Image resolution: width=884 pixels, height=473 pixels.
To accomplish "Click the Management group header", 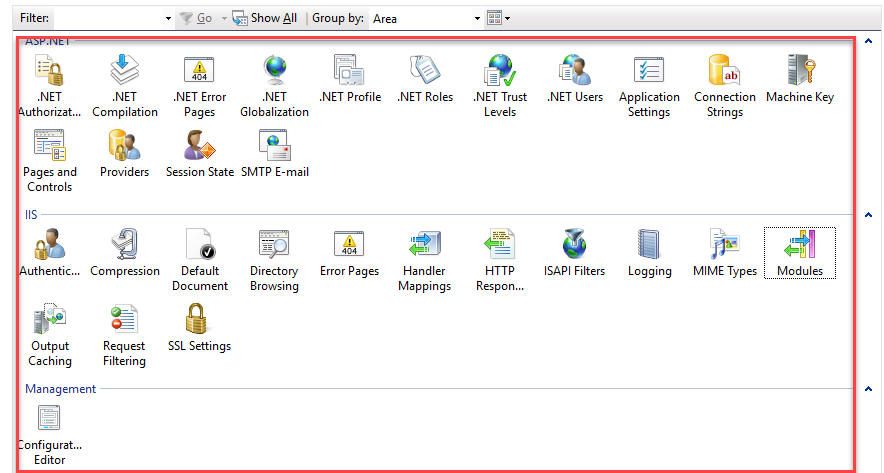I will tap(60, 389).
